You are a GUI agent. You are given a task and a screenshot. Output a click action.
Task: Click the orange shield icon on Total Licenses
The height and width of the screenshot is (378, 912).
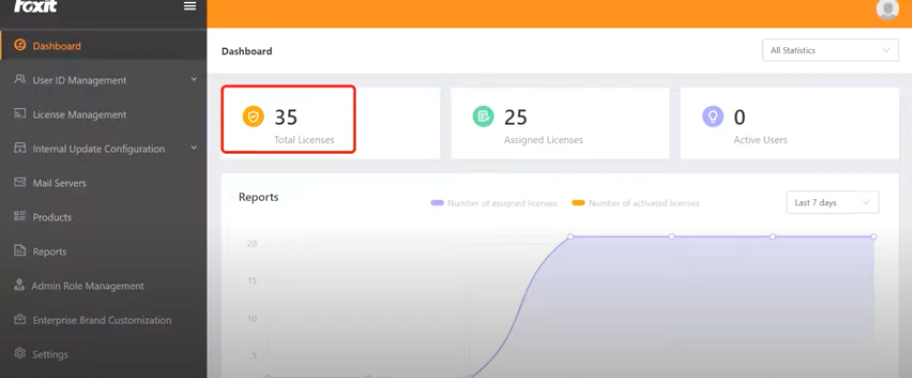(x=253, y=116)
